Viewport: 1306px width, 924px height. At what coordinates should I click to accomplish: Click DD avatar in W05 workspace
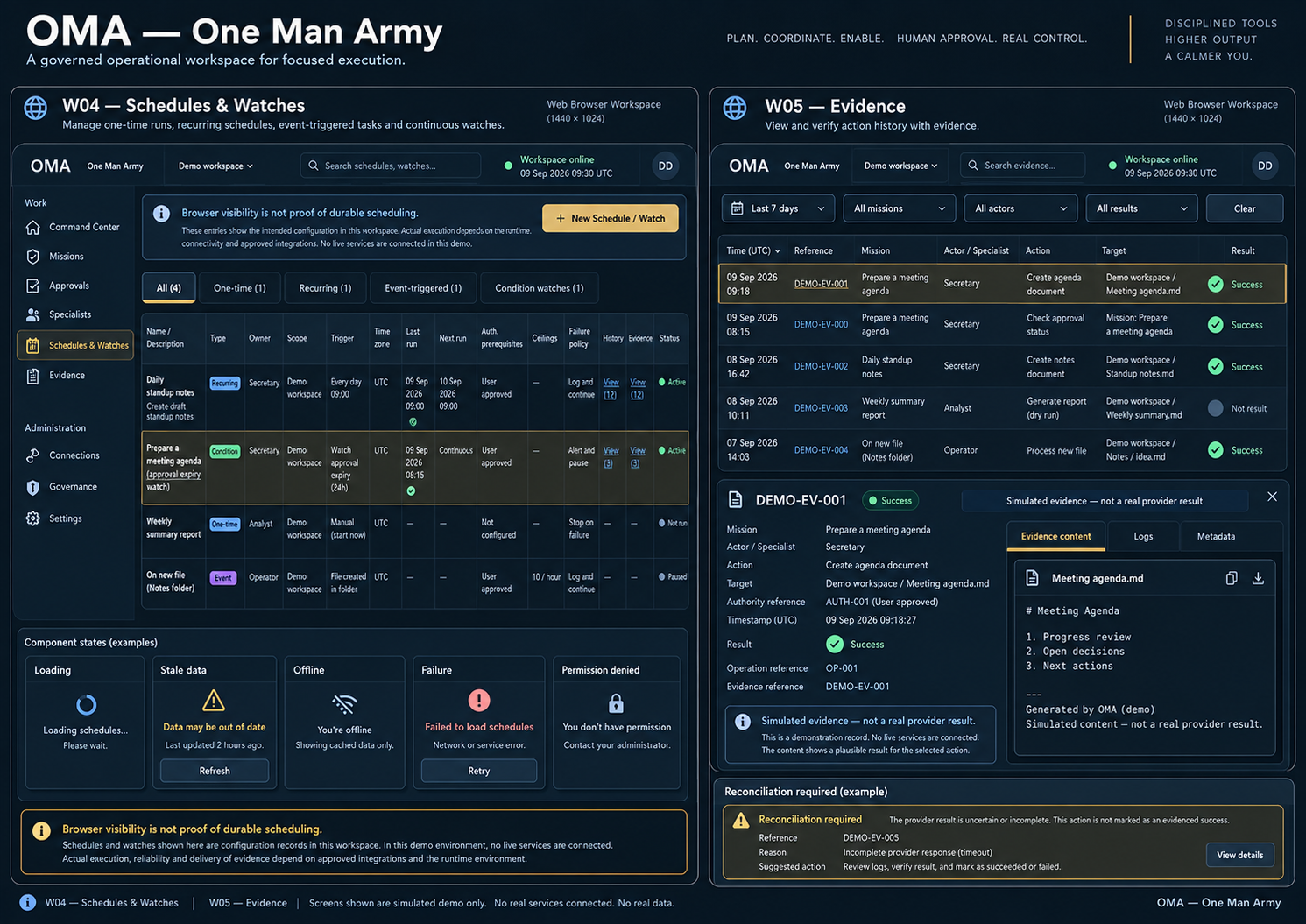[1265, 166]
